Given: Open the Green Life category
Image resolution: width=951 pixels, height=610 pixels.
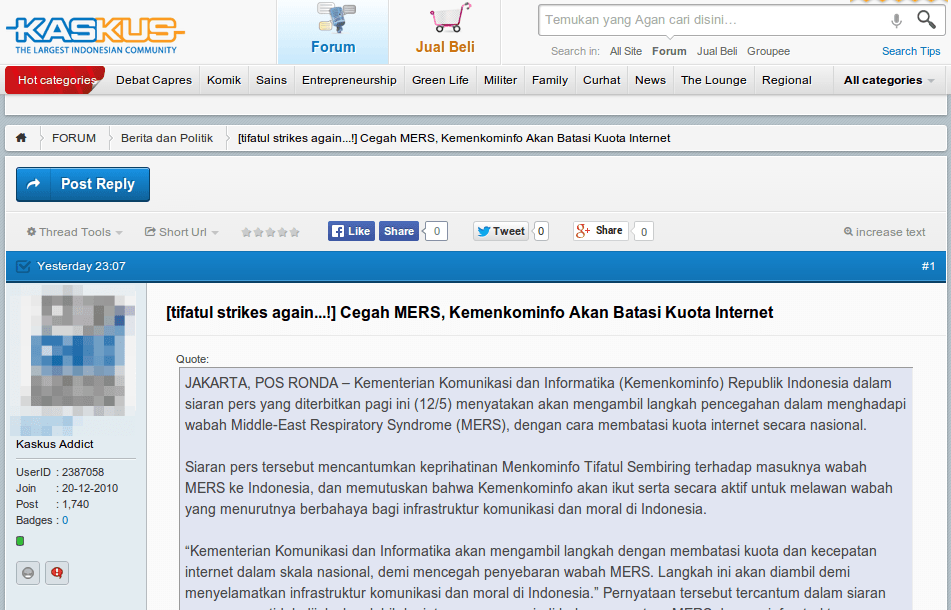Looking at the screenshot, I should [x=440, y=80].
